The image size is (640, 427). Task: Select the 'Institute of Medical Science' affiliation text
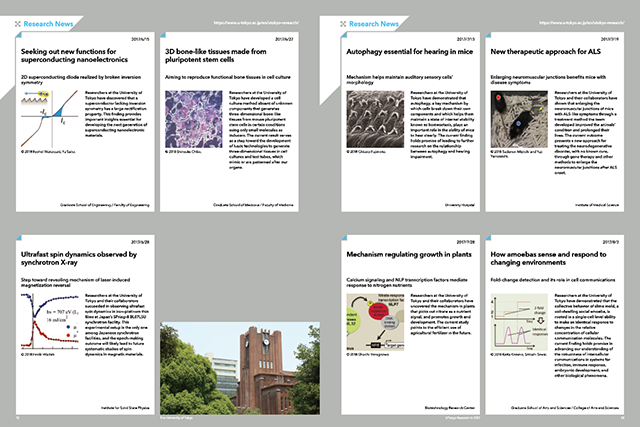point(597,205)
